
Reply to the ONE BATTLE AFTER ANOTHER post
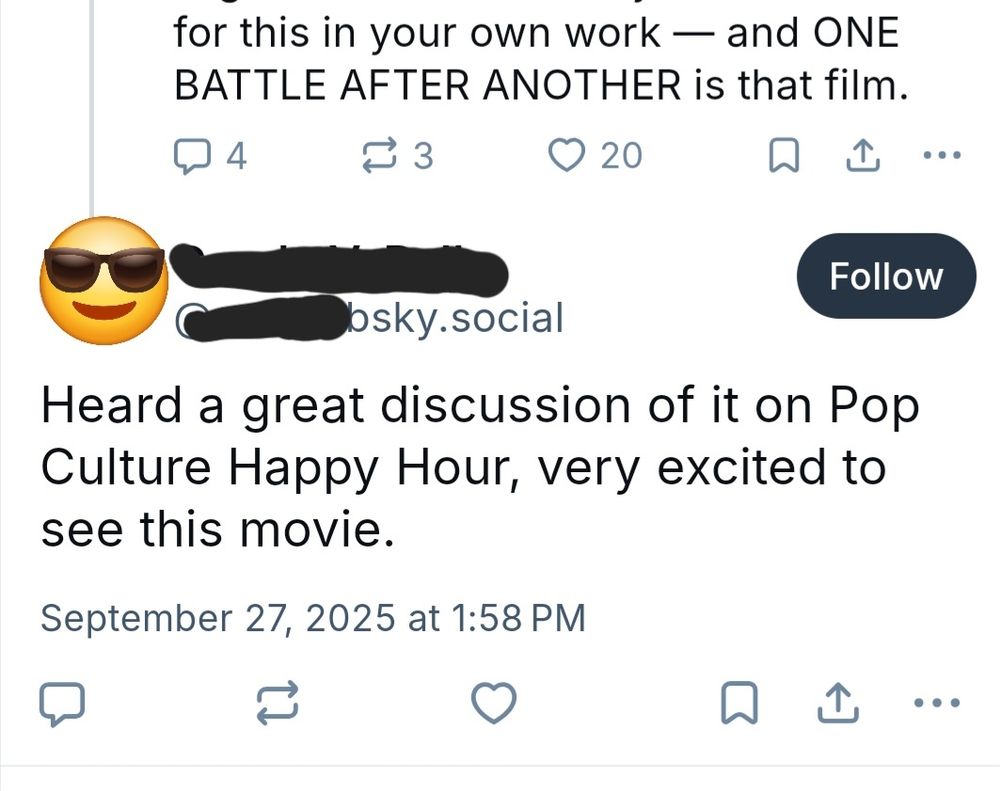click(196, 155)
